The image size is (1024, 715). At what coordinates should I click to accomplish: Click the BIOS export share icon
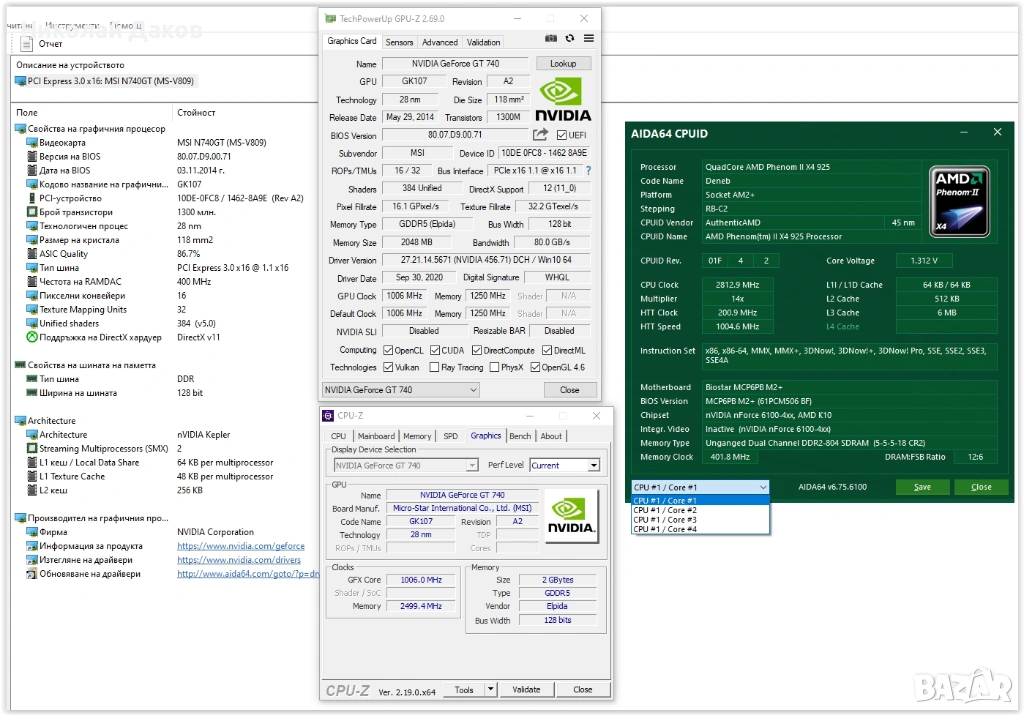(x=541, y=135)
